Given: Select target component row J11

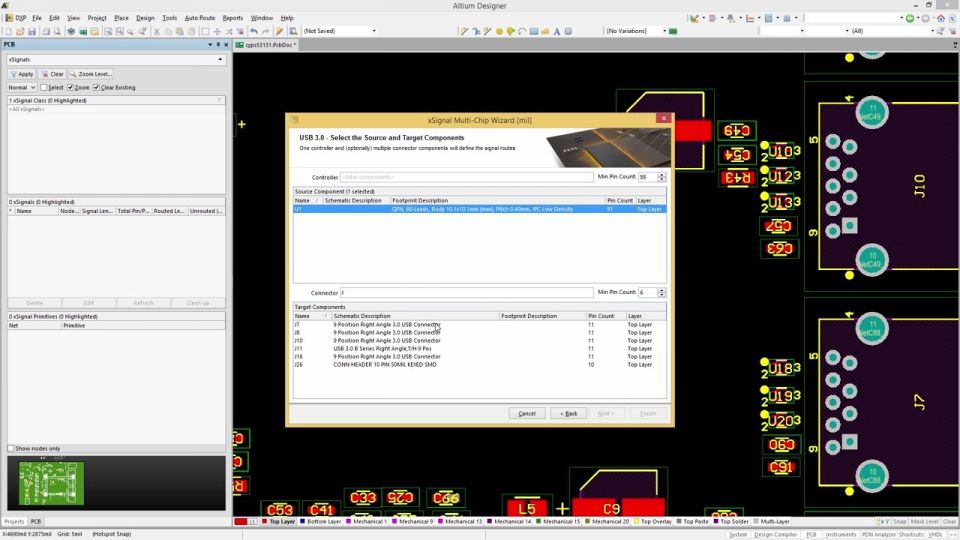Looking at the screenshot, I should (x=479, y=348).
